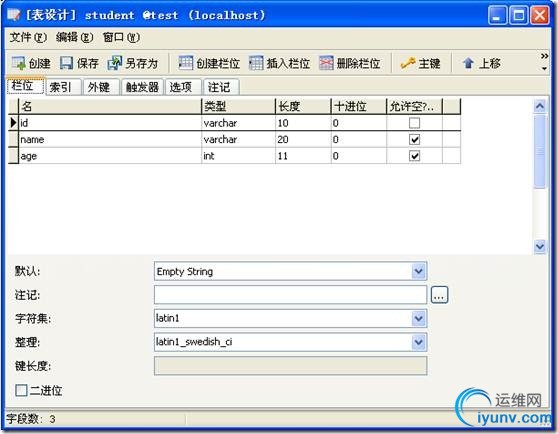Uncheck allow-null for the name row
This screenshot has width=558, height=434.
pos(414,139)
